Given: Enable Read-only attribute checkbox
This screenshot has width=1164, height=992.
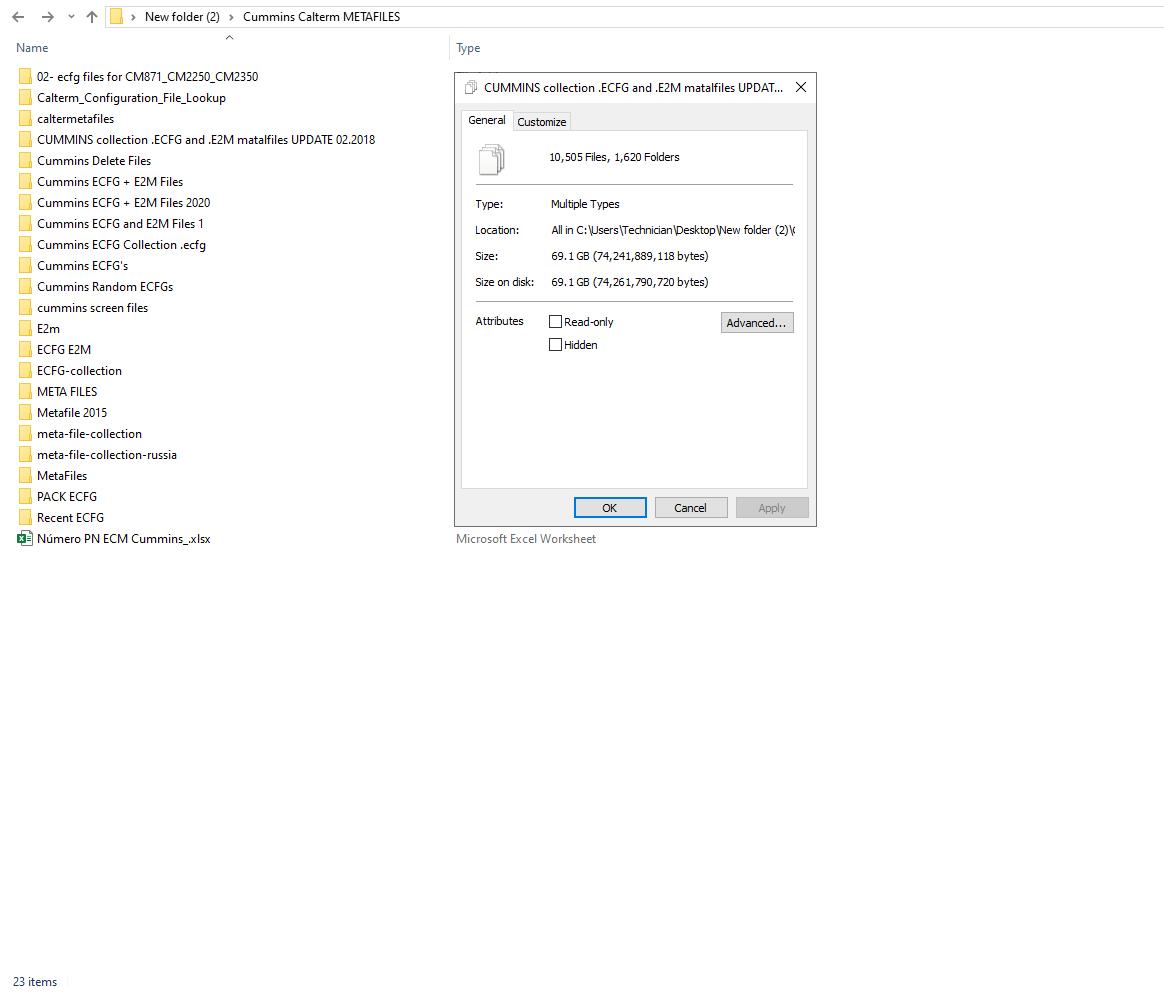Looking at the screenshot, I should [555, 322].
